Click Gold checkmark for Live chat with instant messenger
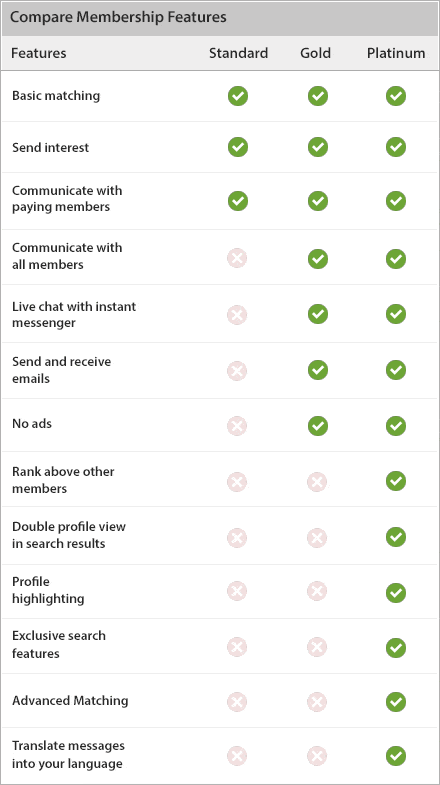Viewport: 440px width, 785px height. [318, 314]
